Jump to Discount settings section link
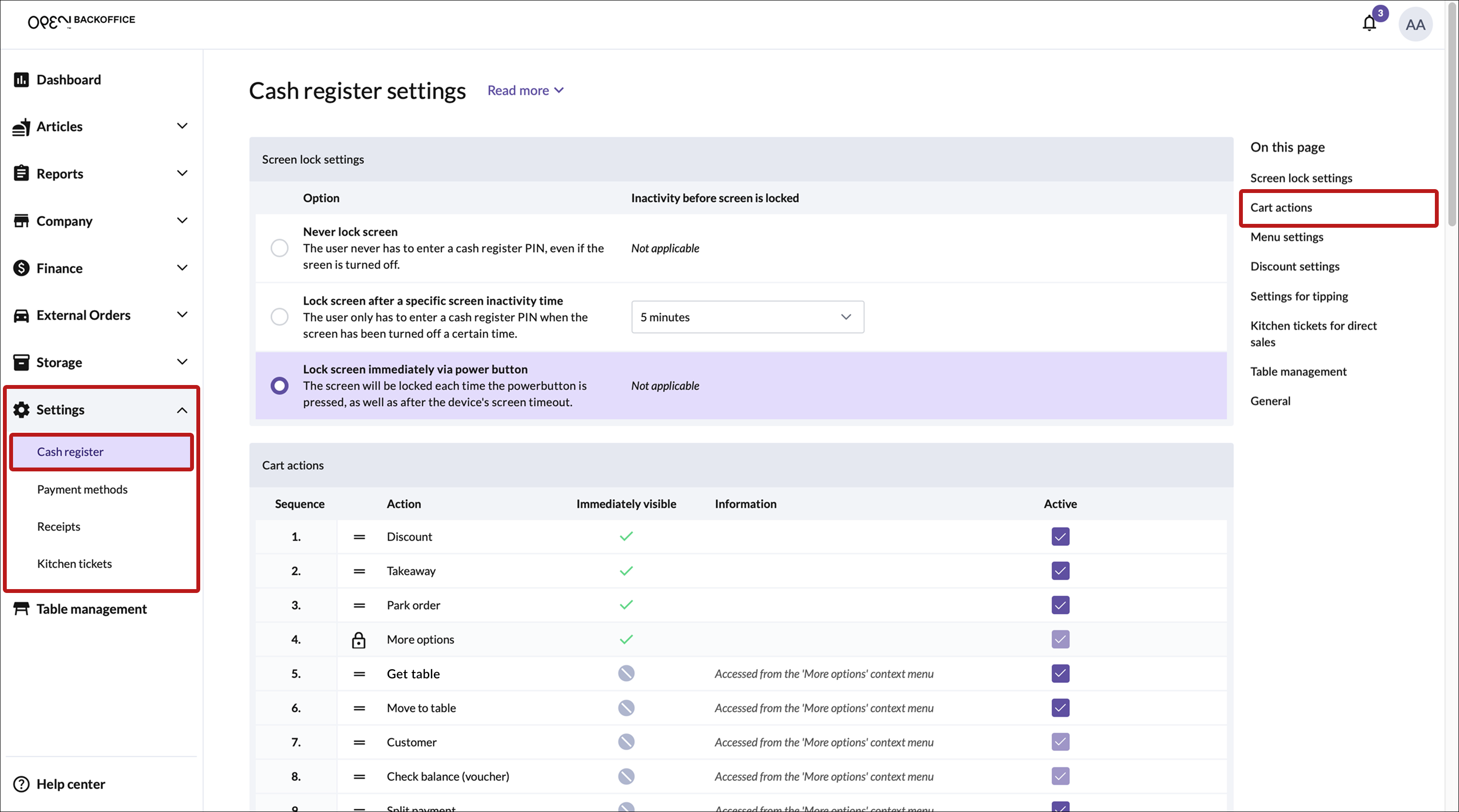Image resolution: width=1459 pixels, height=812 pixels. click(x=1294, y=266)
